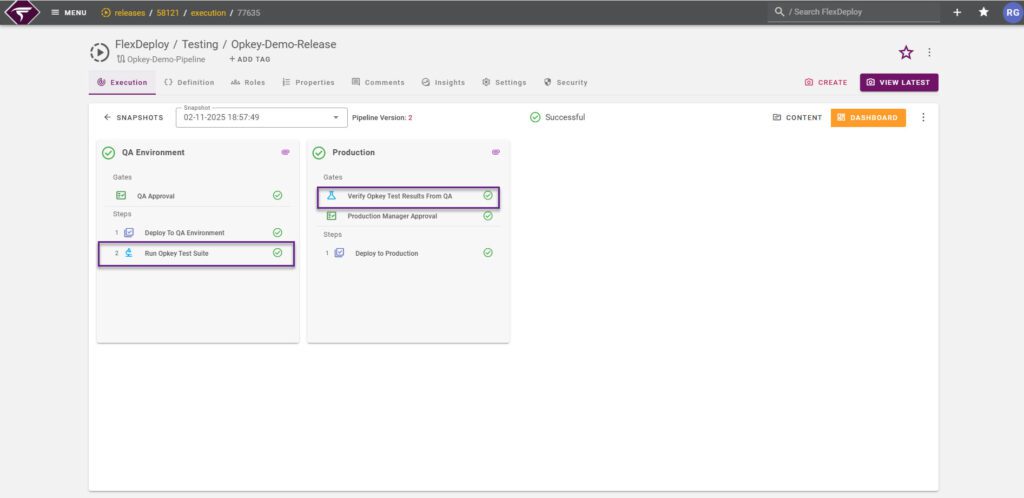1024x498 pixels.
Task: Click the Testing folder in the title path
Action: point(200,44)
